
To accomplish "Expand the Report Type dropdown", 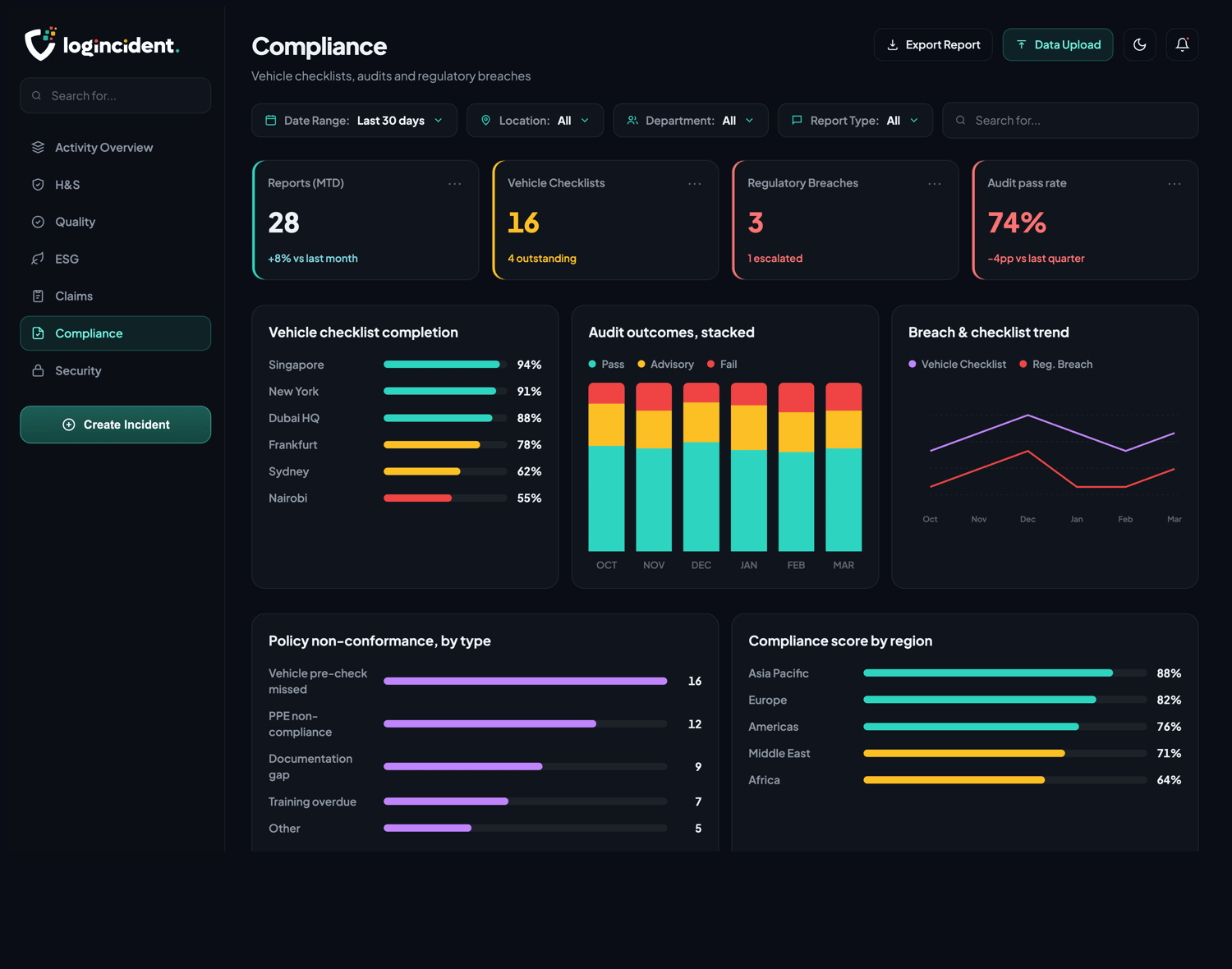I will coord(855,121).
